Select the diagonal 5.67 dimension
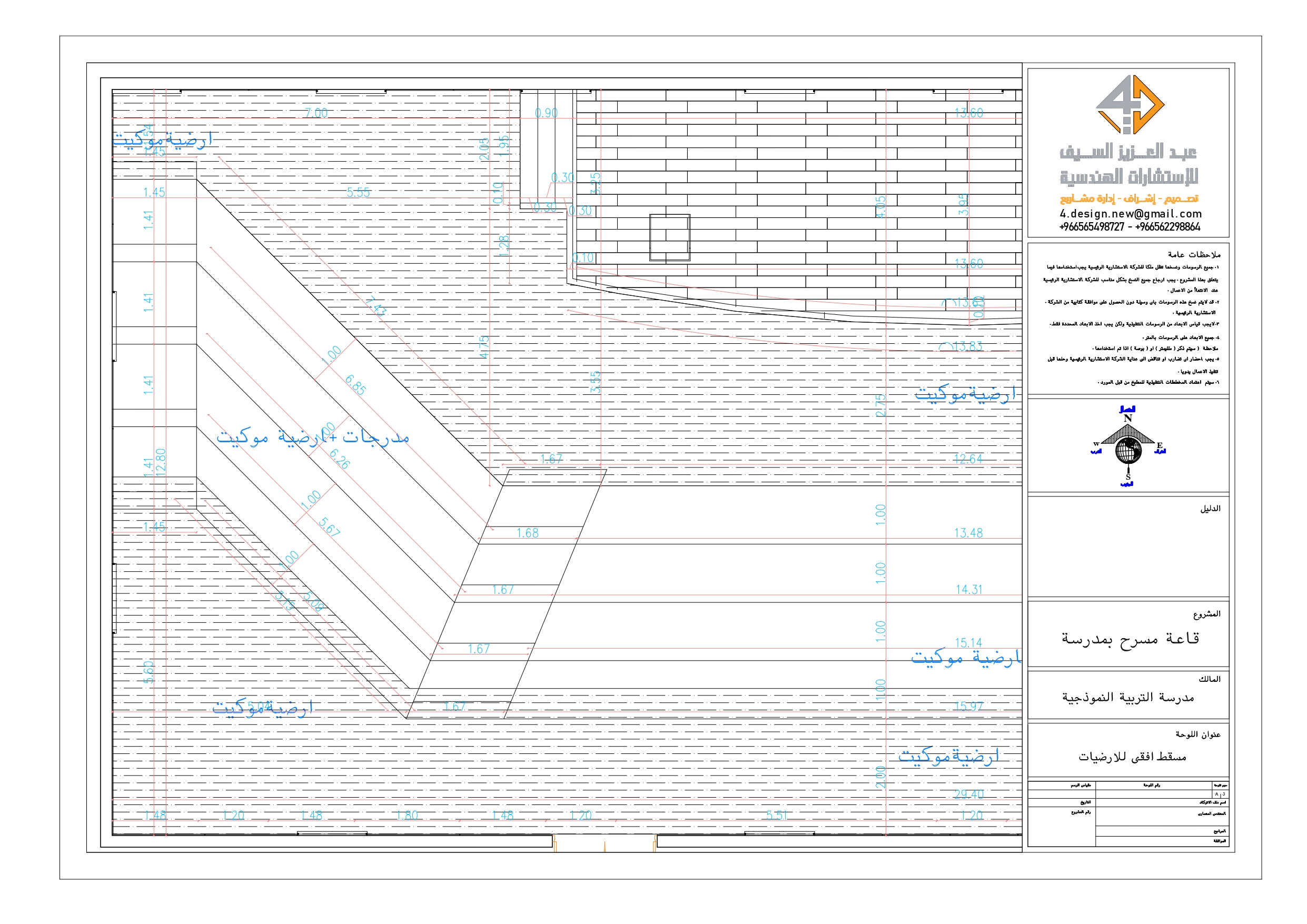1307x924 pixels. click(330, 526)
